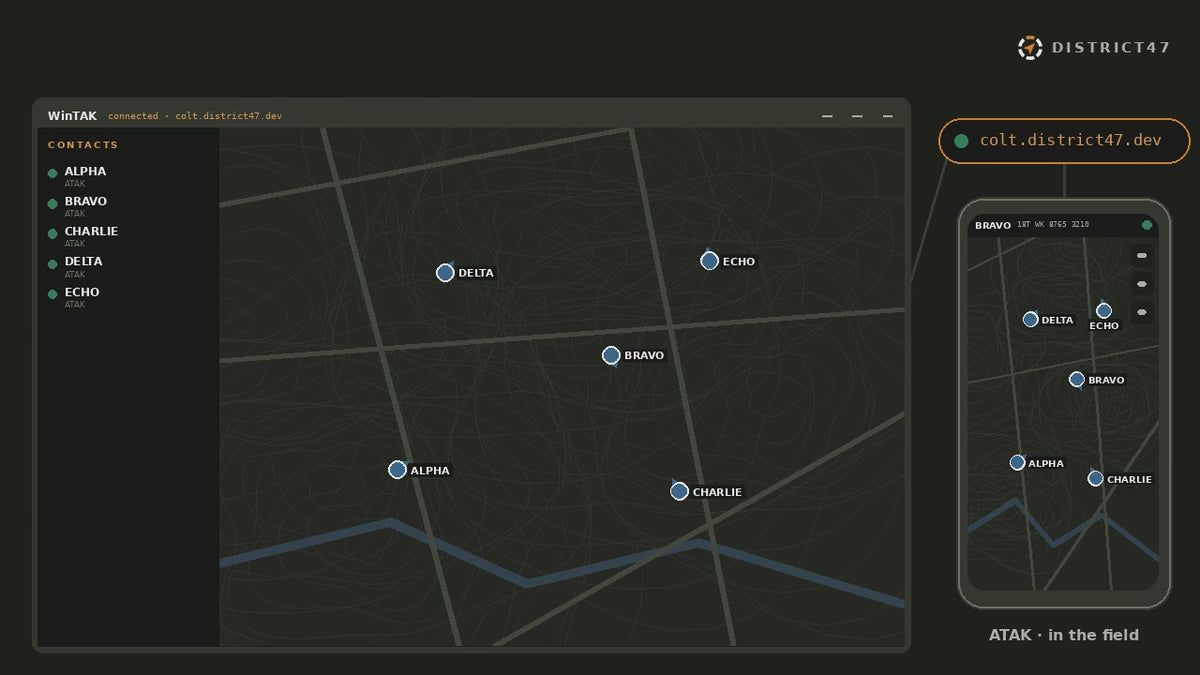Screen dimensions: 1200x675
Task: Click the colt.district47.dev server pill
Action: tap(1064, 141)
